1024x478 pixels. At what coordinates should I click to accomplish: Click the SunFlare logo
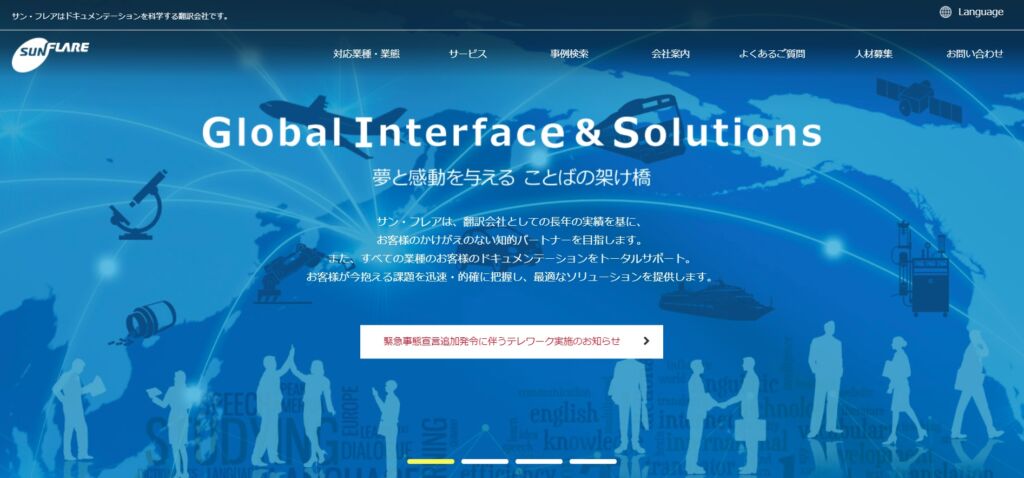tap(50, 55)
